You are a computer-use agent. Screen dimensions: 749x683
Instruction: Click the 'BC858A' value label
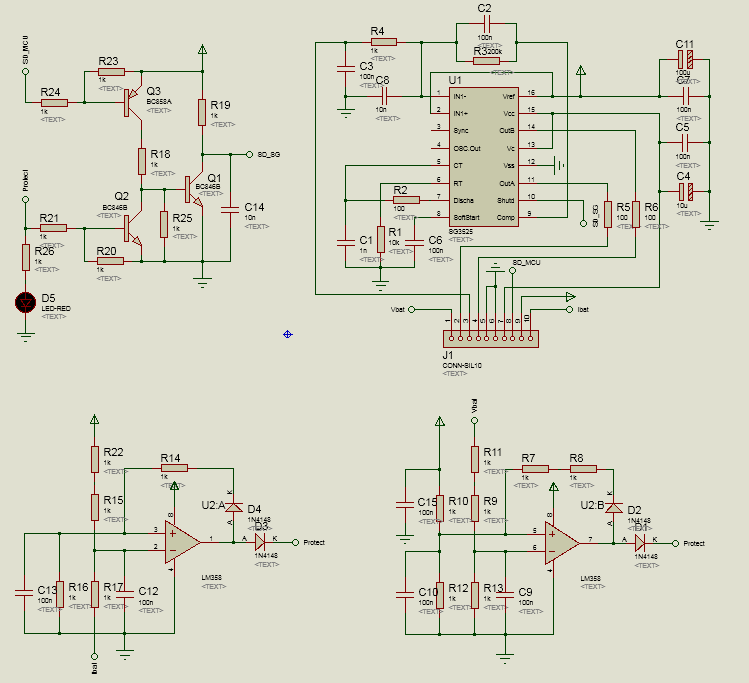click(159, 102)
